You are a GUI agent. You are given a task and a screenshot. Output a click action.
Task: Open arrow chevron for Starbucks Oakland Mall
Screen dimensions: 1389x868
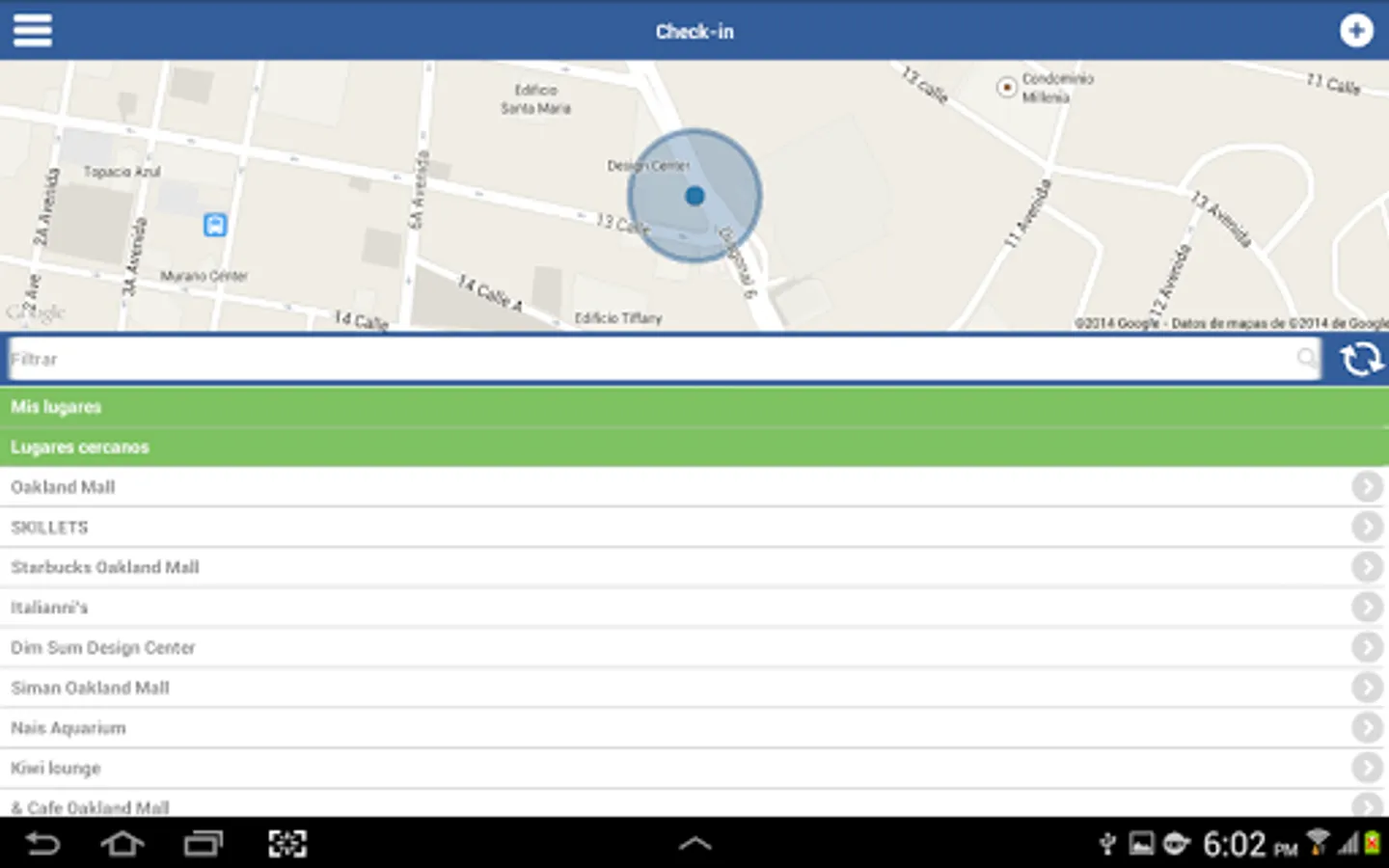click(1367, 567)
